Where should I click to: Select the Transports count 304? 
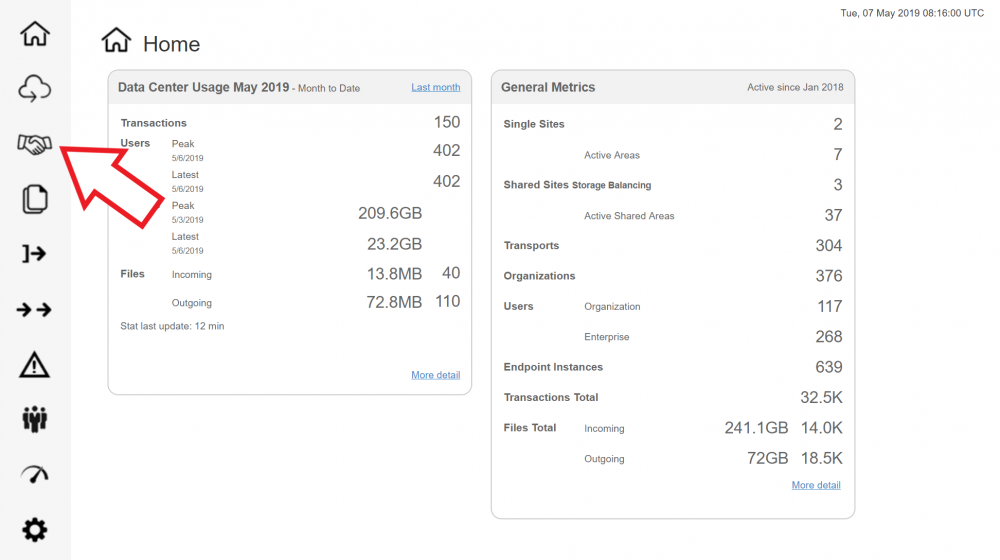pyautogui.click(x=828, y=246)
